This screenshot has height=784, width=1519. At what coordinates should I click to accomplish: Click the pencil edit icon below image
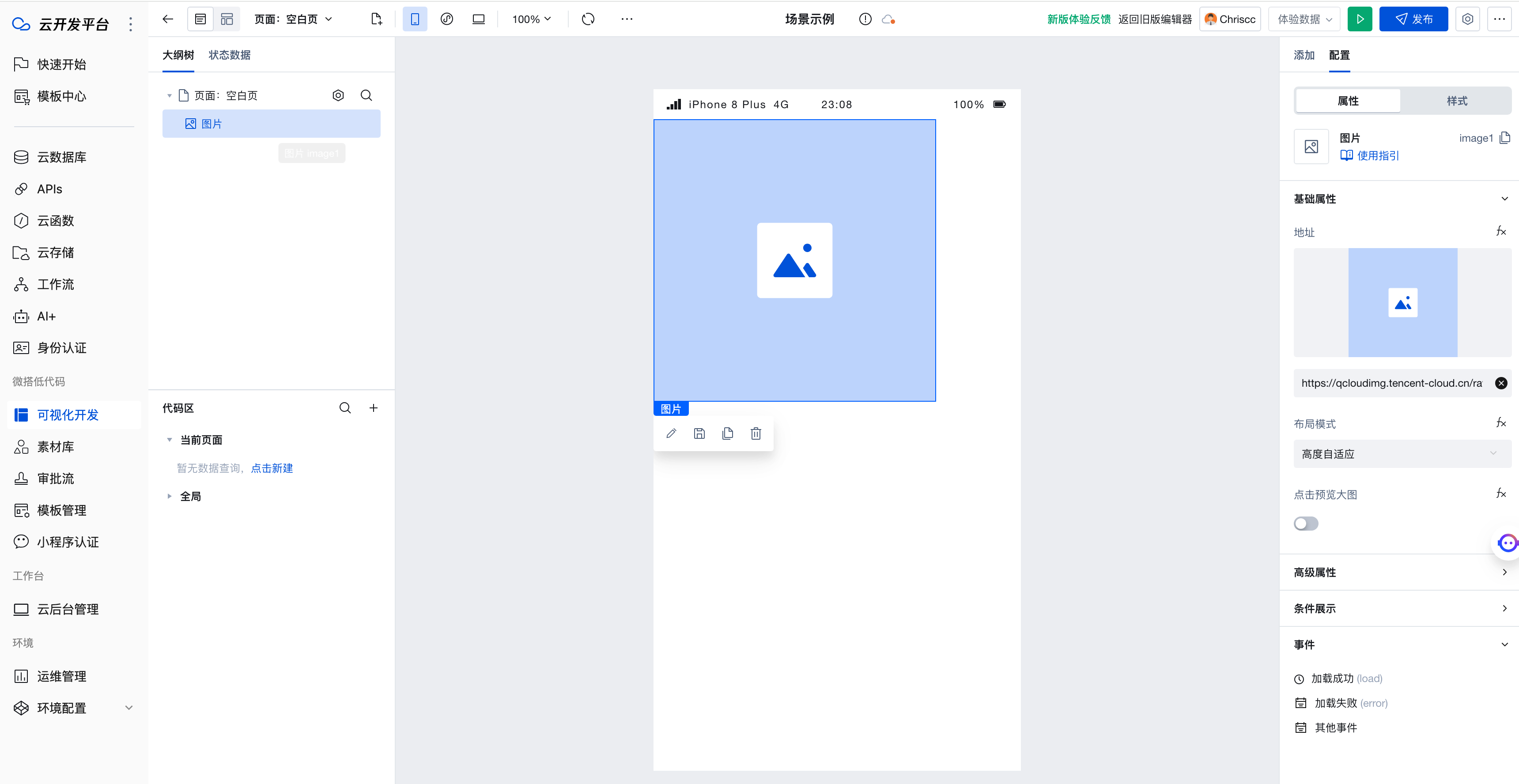point(671,434)
